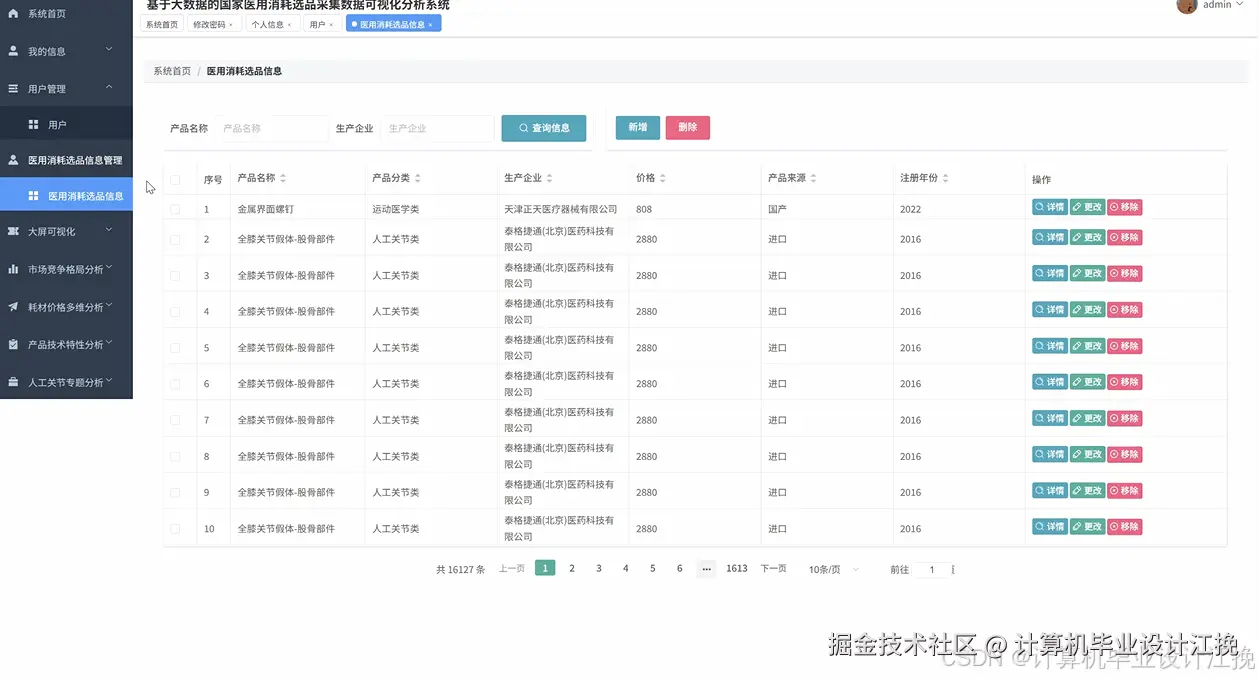Click the 新增 button

(x=637, y=127)
